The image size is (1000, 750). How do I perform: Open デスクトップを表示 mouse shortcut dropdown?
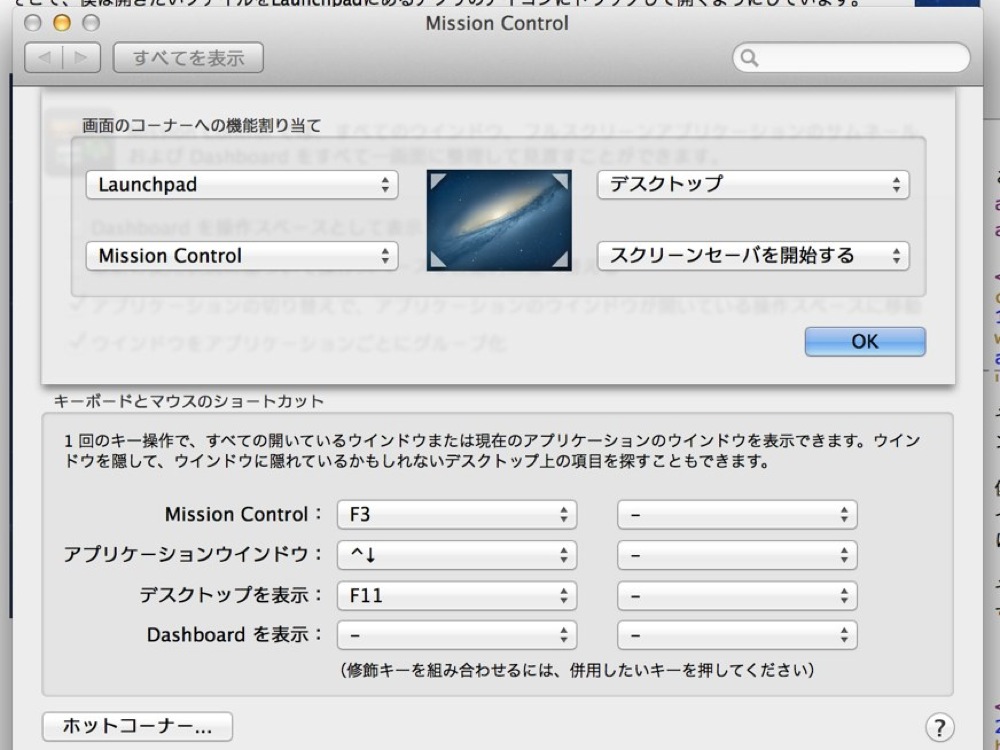pyautogui.click(x=737, y=596)
